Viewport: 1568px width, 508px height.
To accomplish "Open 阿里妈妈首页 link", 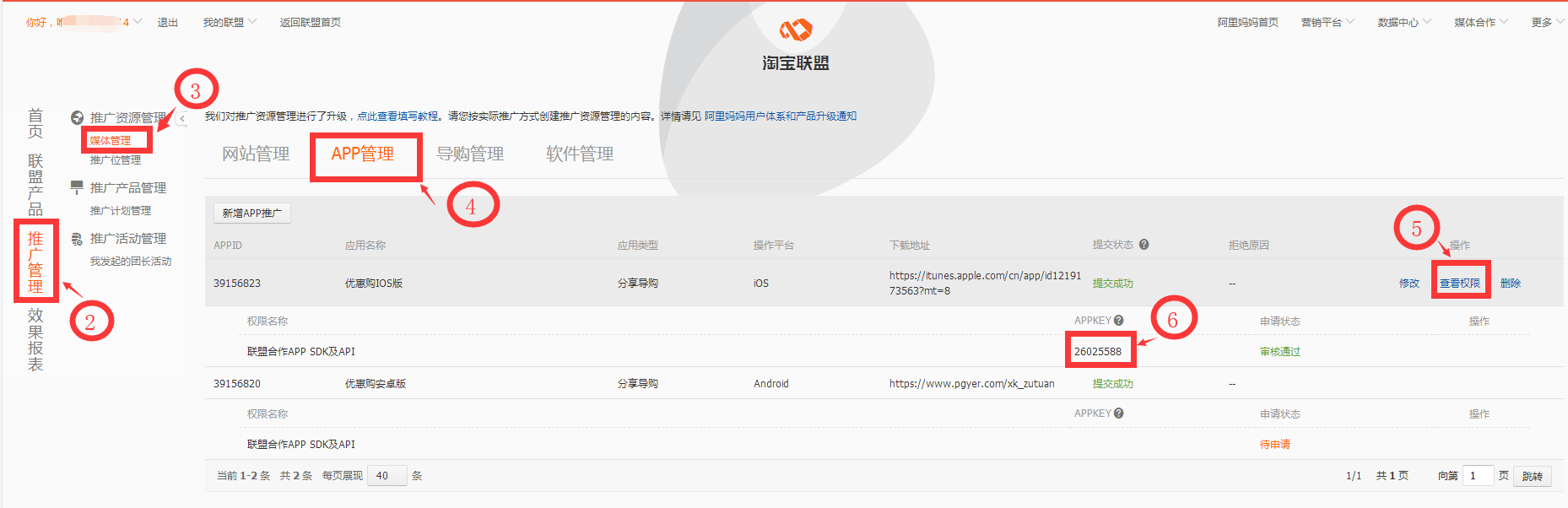I will point(1247,22).
